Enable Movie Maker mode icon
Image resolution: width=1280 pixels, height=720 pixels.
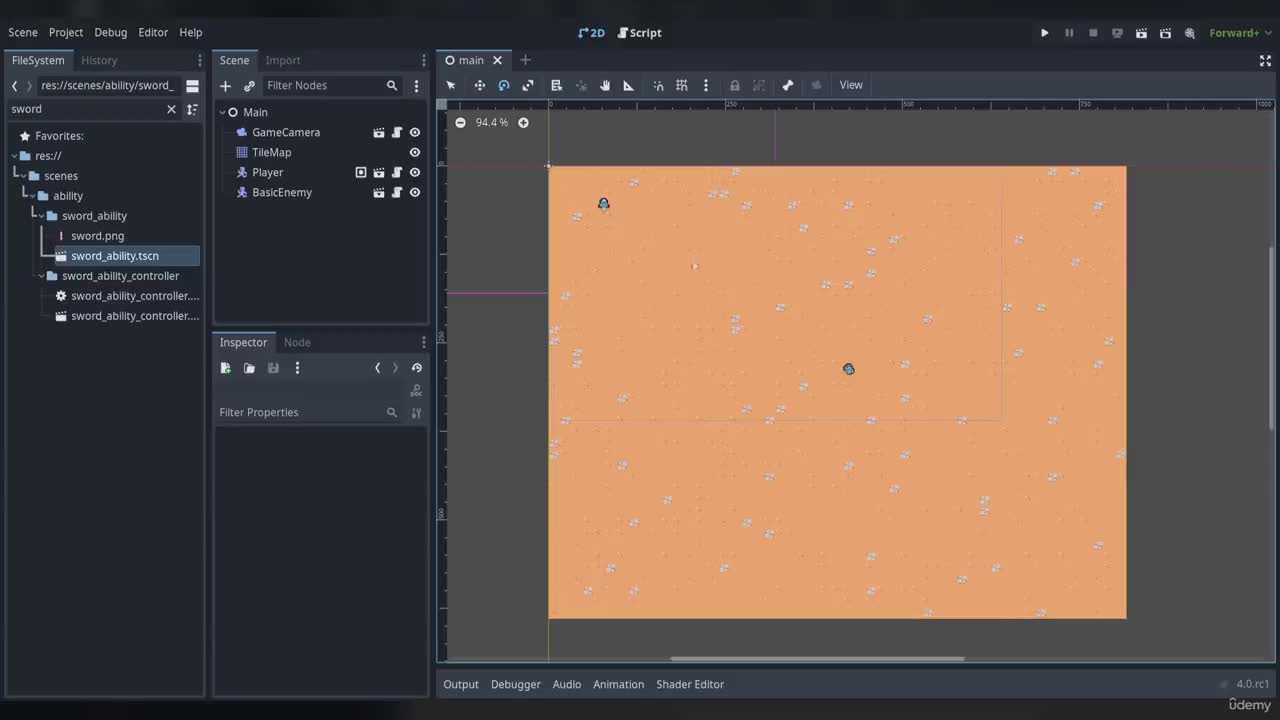point(1190,33)
